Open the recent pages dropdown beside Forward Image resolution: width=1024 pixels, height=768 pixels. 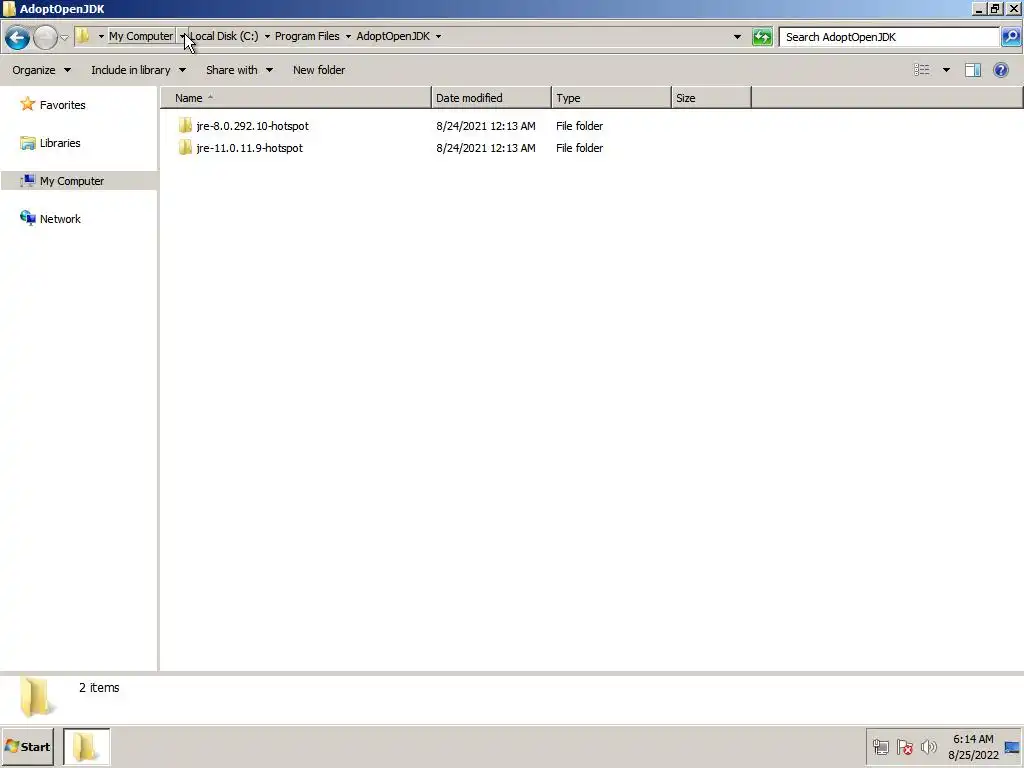point(64,37)
